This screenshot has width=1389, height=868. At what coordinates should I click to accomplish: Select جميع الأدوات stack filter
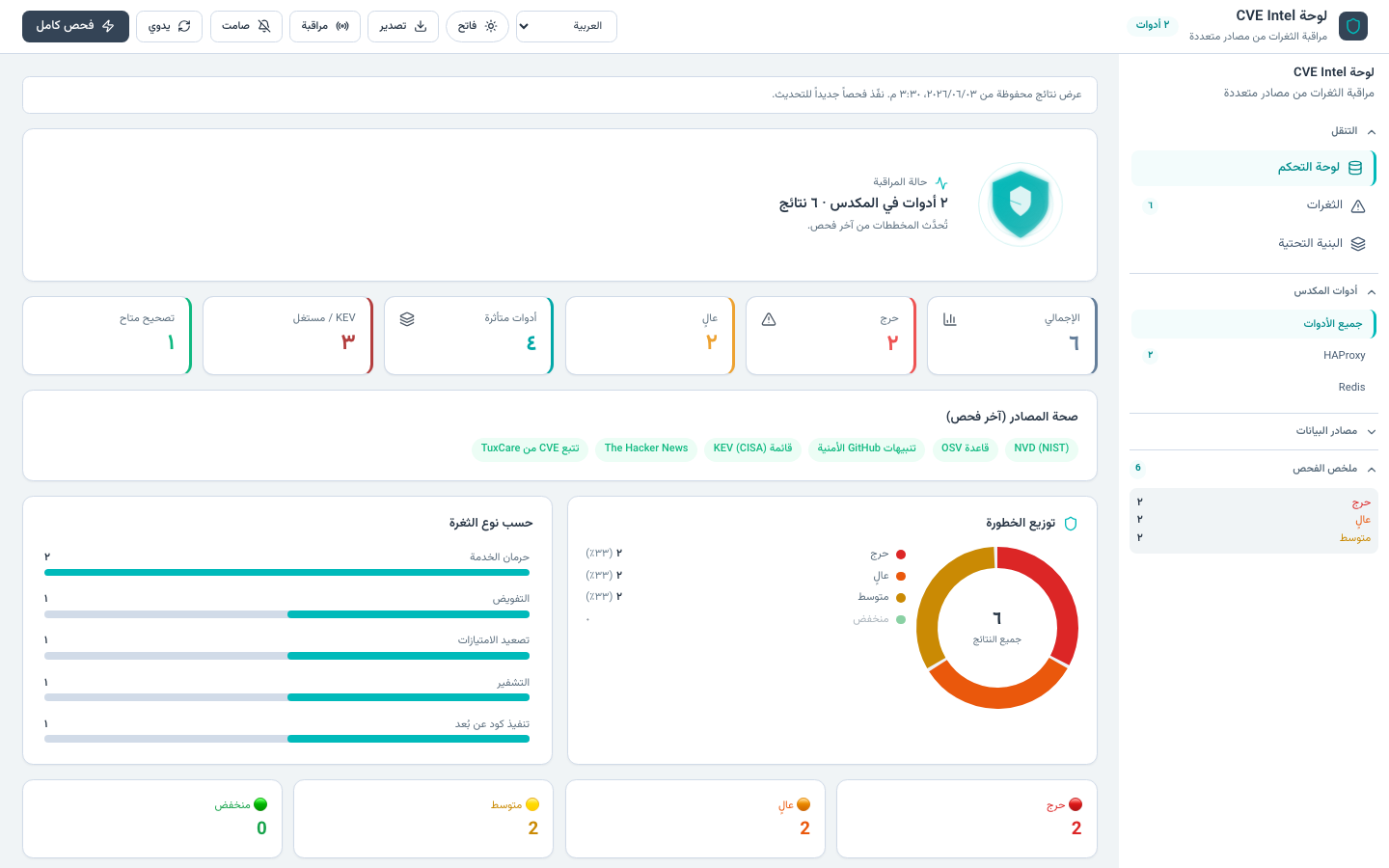[1253, 324]
